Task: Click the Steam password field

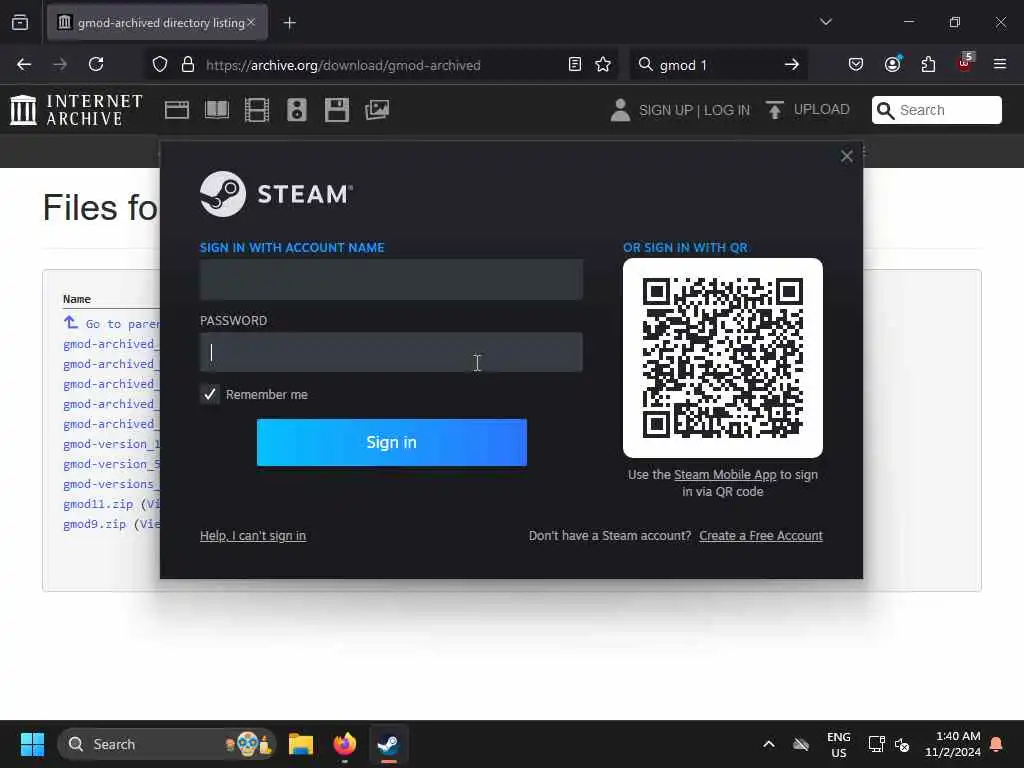Action: pyautogui.click(x=391, y=353)
